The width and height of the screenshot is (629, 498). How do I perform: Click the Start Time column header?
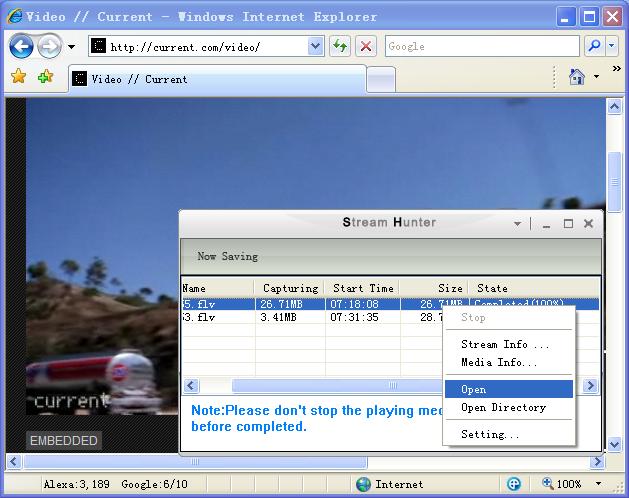(363, 288)
